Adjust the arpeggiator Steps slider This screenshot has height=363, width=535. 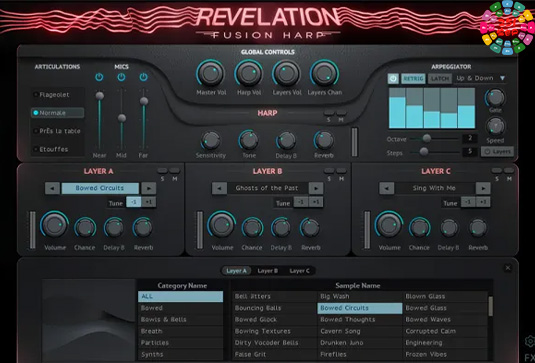424,151
